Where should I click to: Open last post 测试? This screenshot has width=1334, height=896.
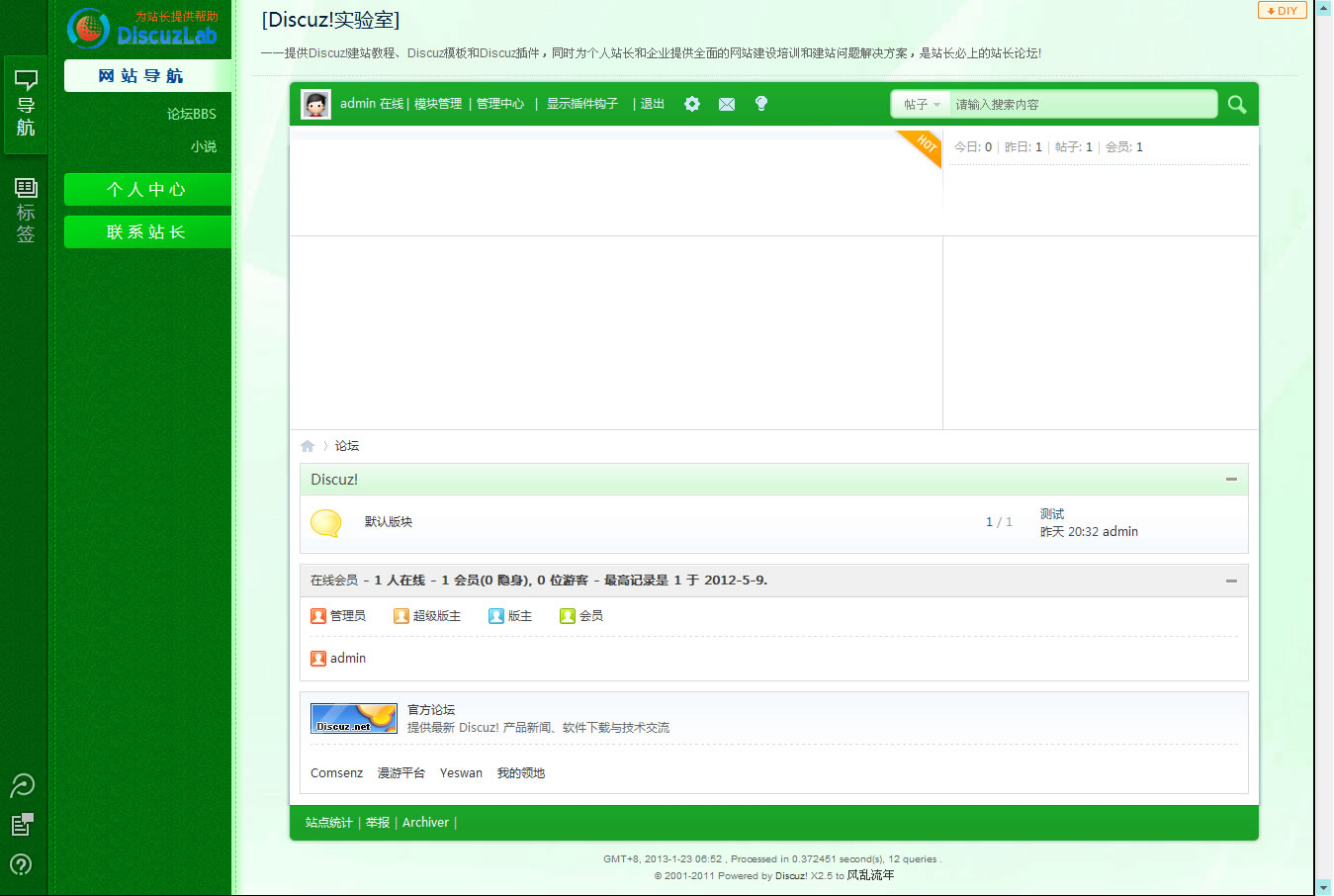1052,514
